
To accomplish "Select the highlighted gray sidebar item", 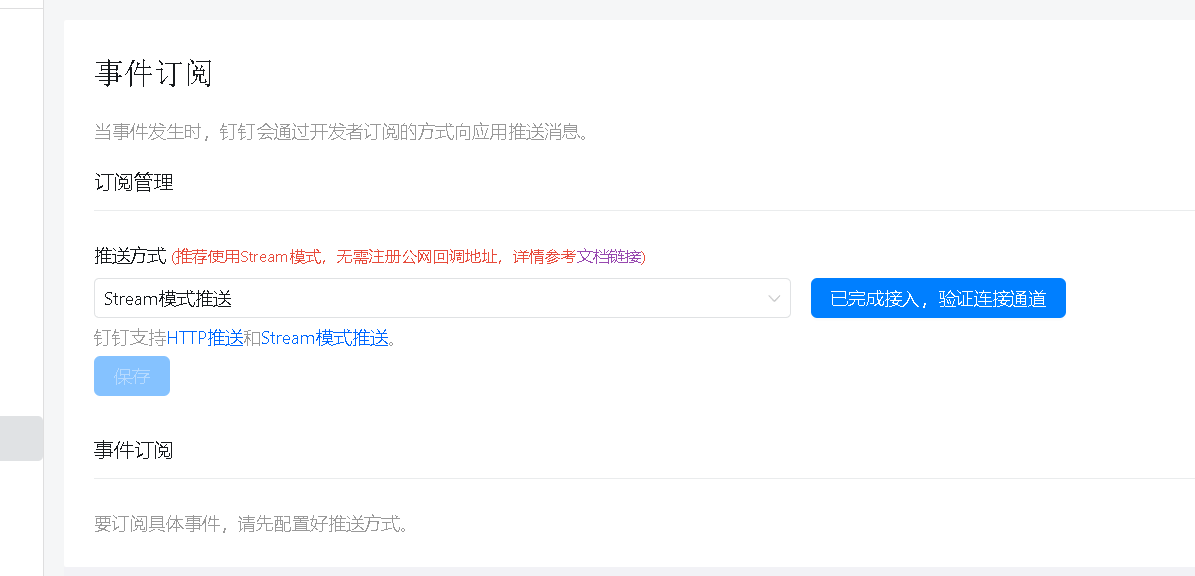I will pos(21,438).
